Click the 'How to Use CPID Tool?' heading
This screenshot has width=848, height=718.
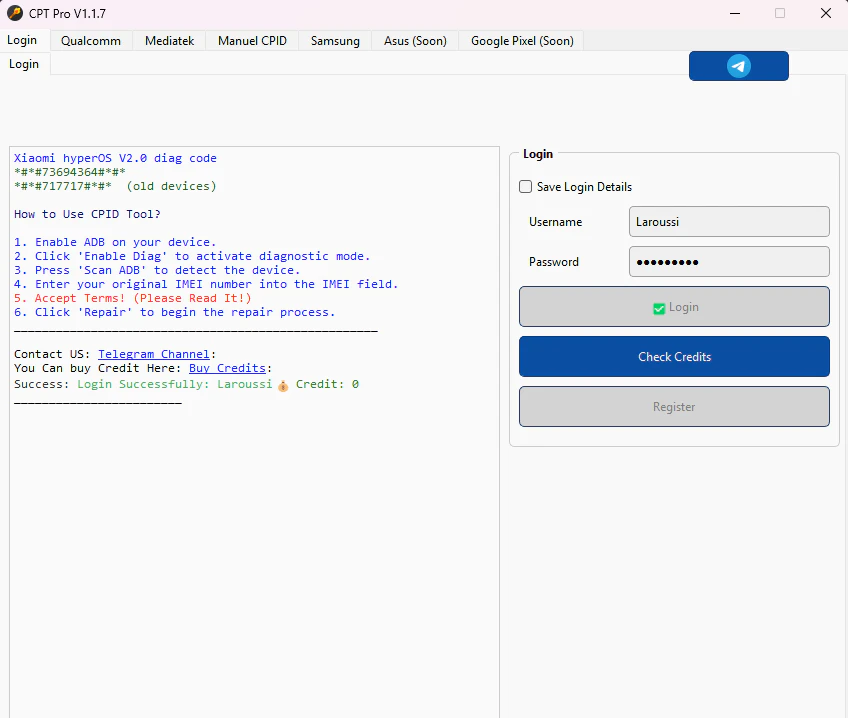pos(87,214)
